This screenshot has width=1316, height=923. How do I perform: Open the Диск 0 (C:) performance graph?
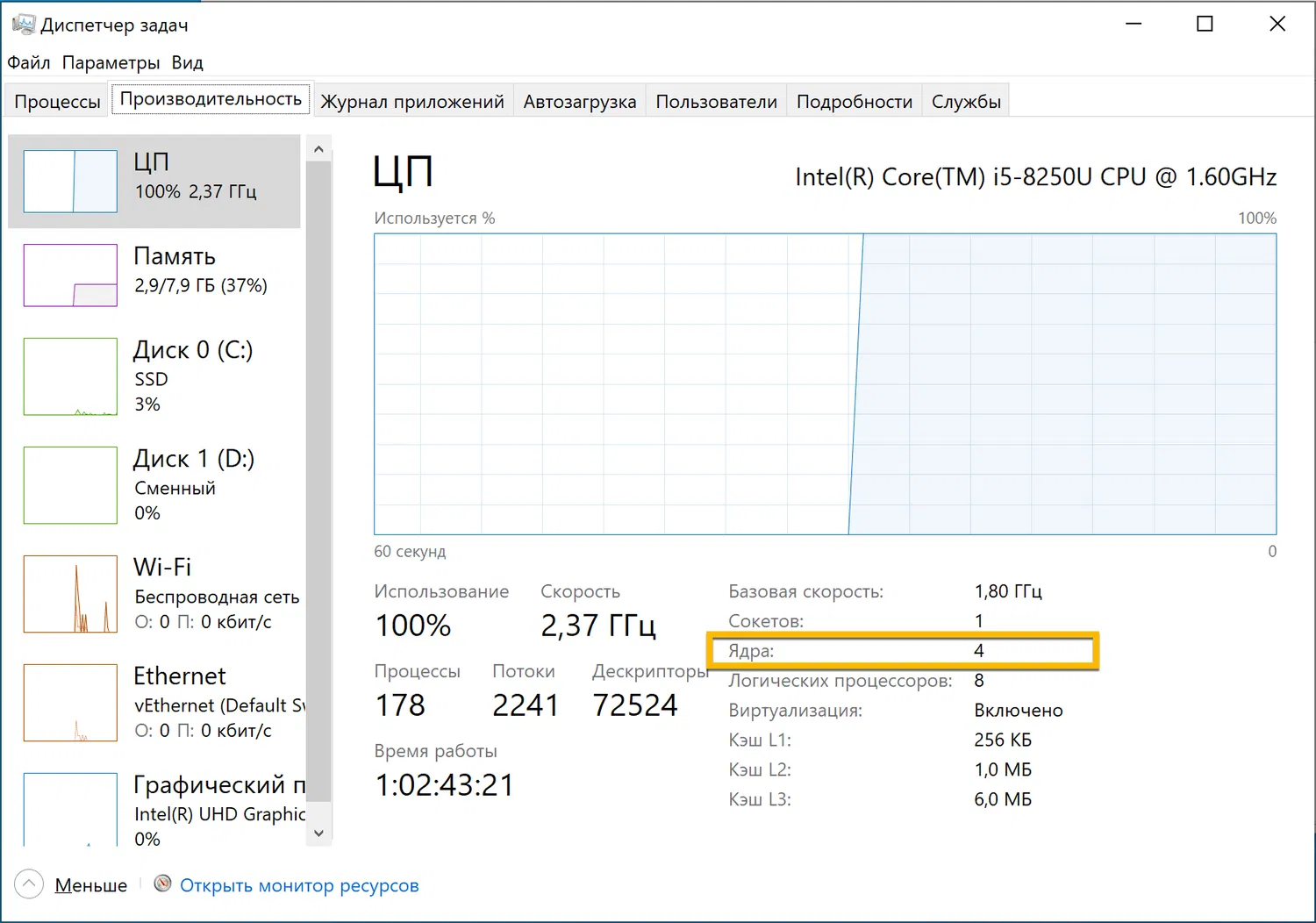(x=70, y=376)
